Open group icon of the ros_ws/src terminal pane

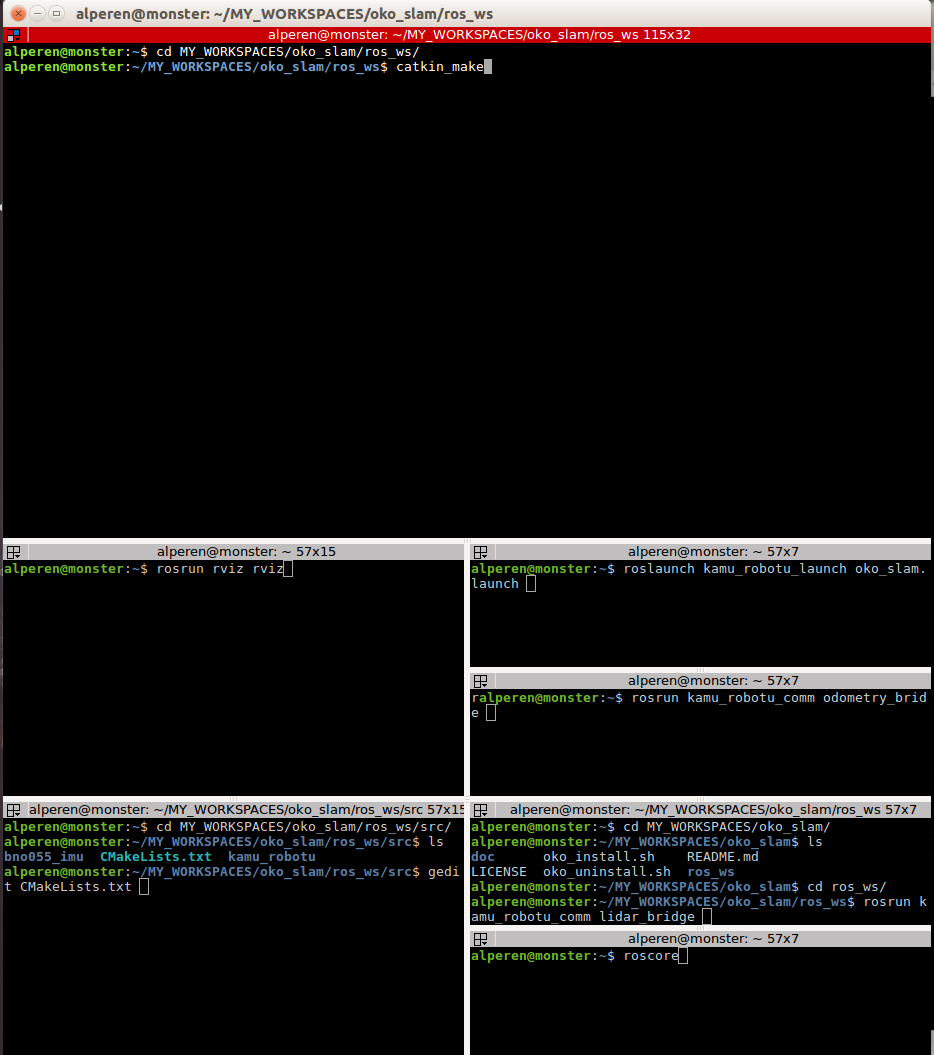(13, 810)
